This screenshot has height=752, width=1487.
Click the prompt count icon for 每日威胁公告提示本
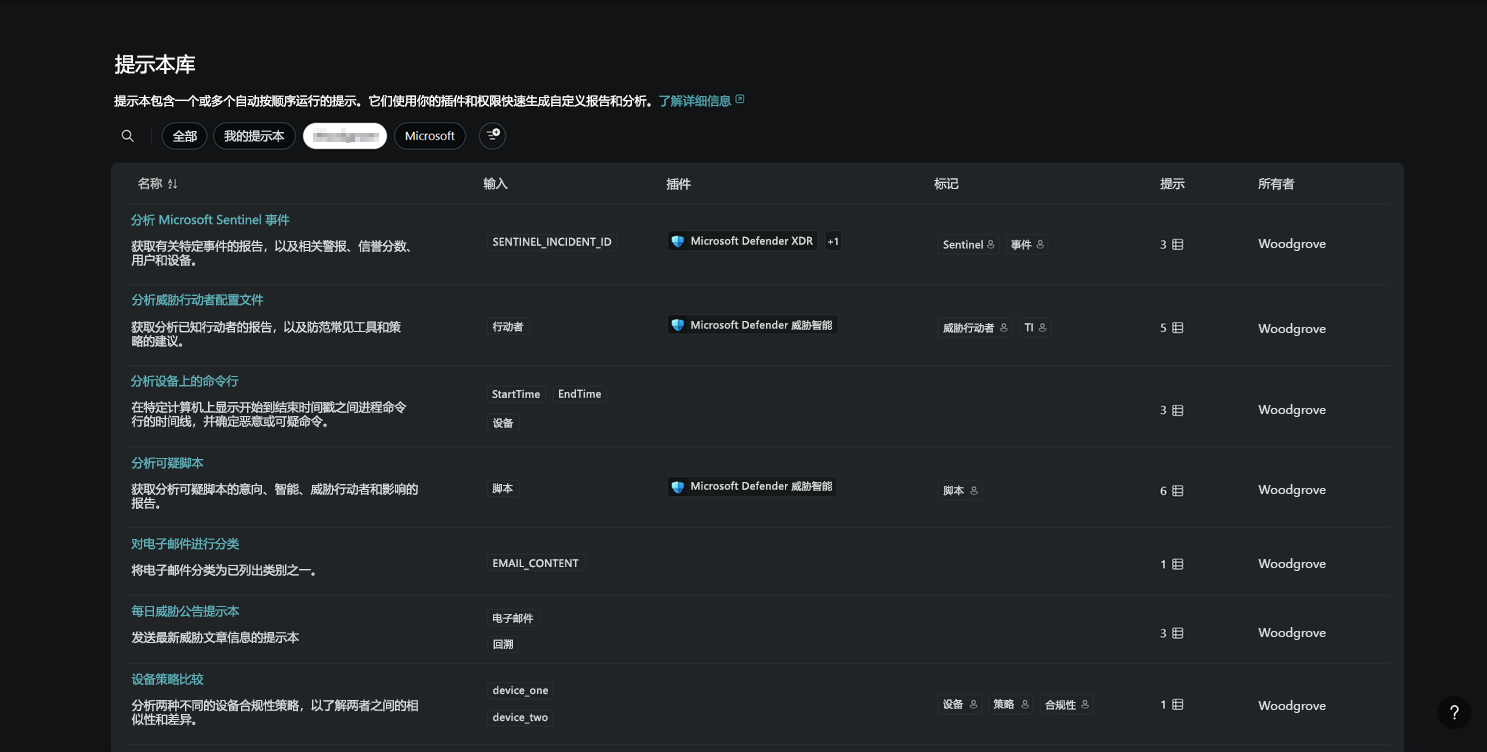(1178, 633)
